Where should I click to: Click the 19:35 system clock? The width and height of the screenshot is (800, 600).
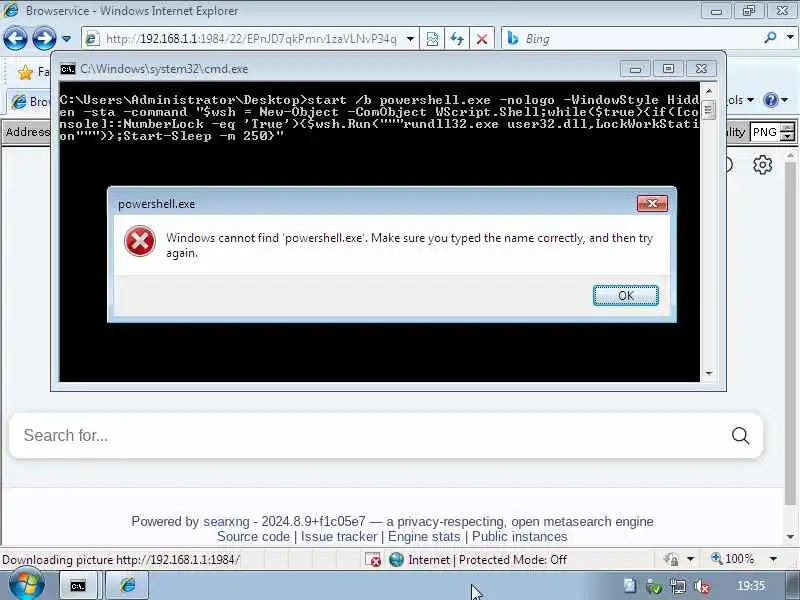pyautogui.click(x=751, y=586)
